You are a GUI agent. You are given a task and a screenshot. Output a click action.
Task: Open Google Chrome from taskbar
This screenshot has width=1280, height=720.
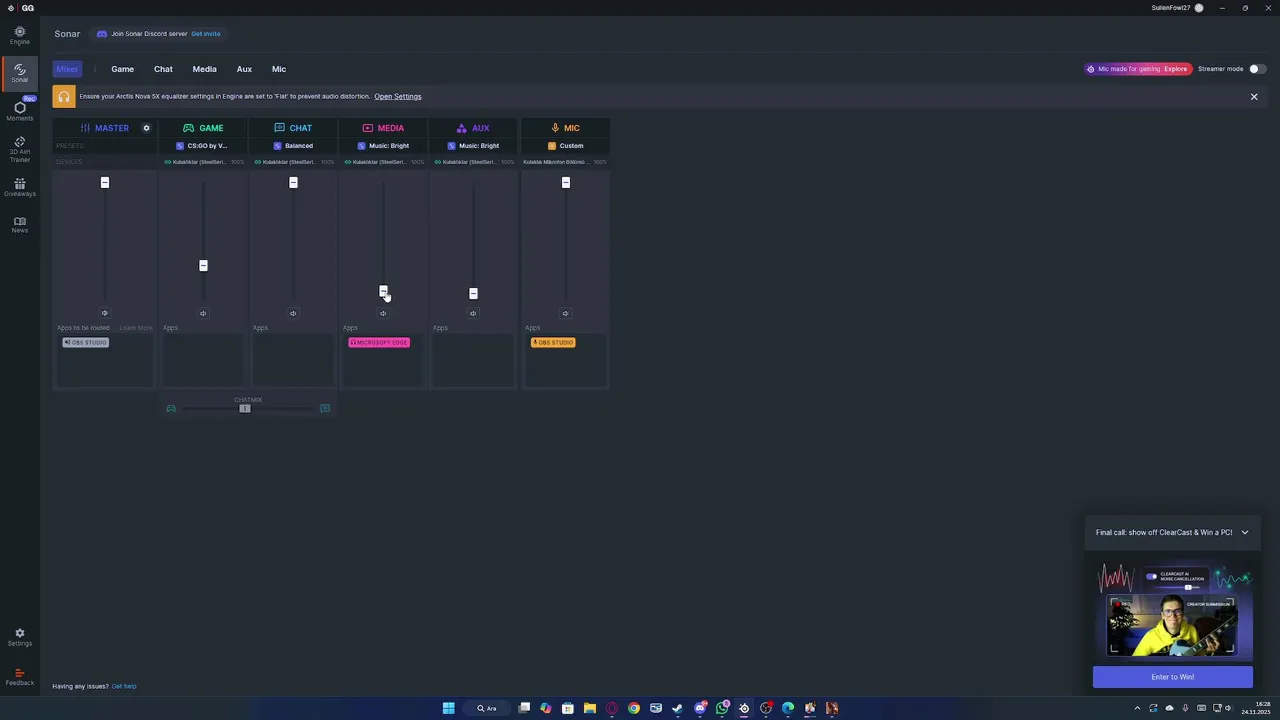click(x=634, y=708)
